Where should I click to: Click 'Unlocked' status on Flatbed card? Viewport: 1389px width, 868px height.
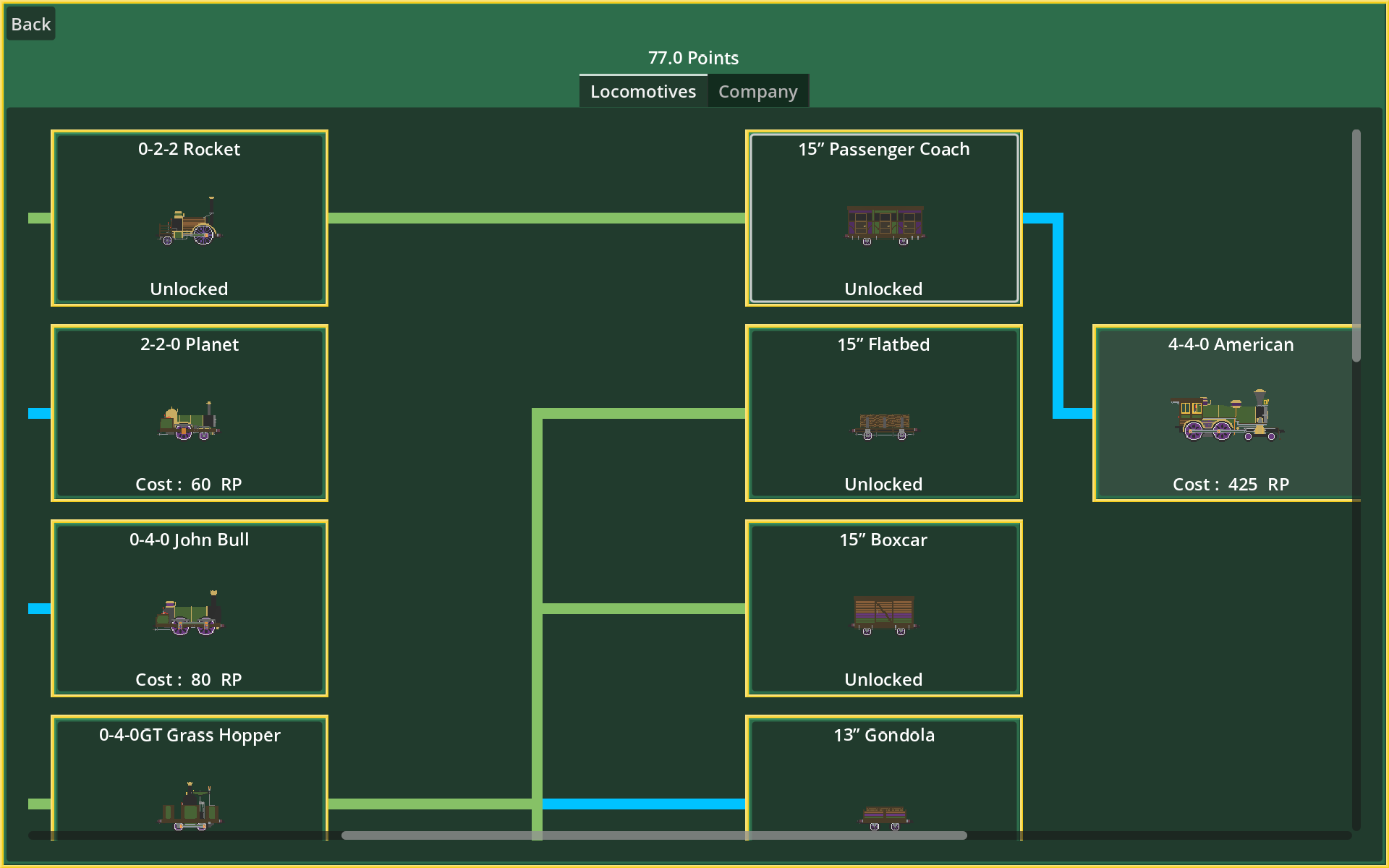point(884,485)
